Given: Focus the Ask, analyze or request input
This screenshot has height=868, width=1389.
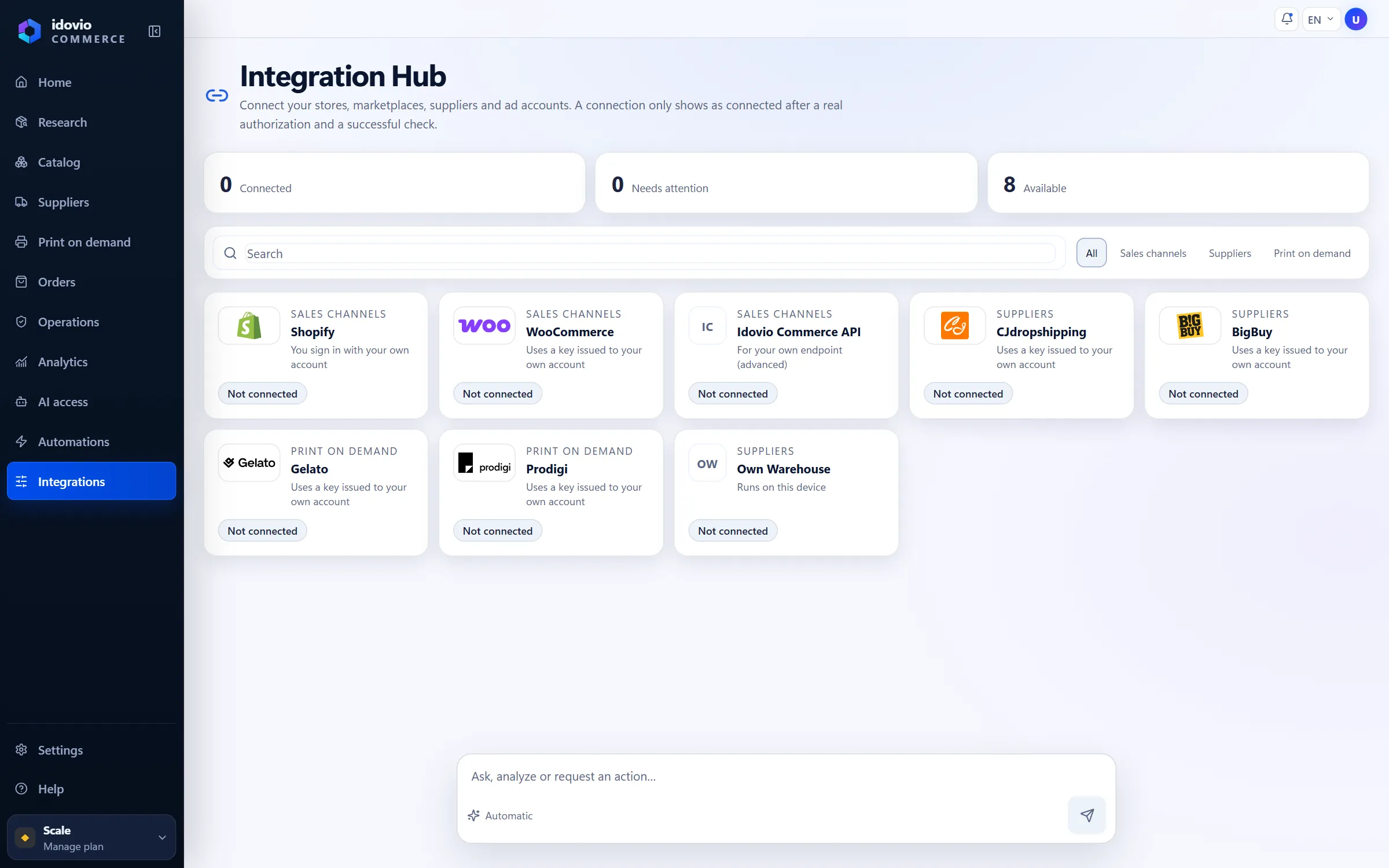Looking at the screenshot, I should (786, 776).
